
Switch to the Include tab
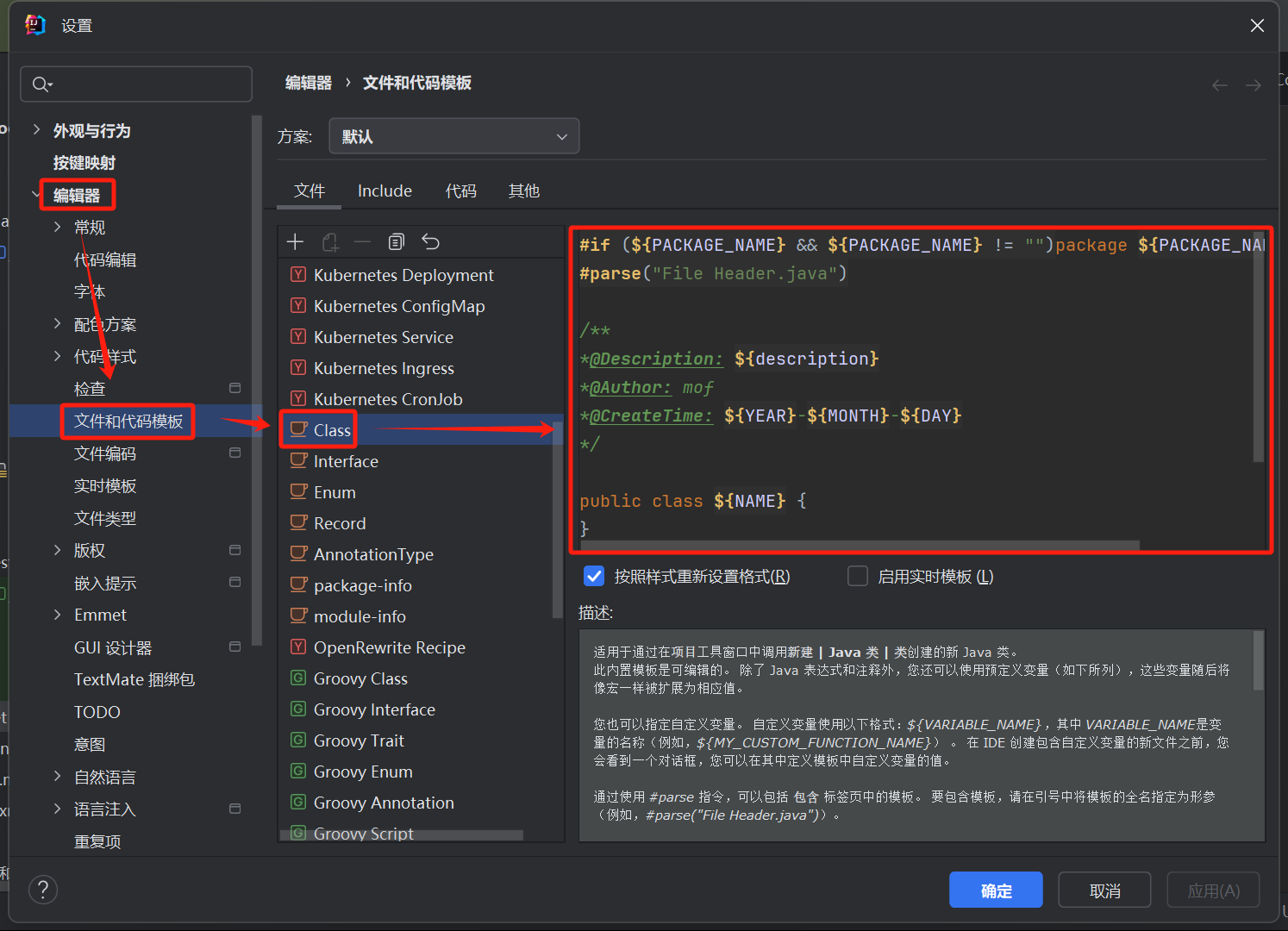point(385,191)
